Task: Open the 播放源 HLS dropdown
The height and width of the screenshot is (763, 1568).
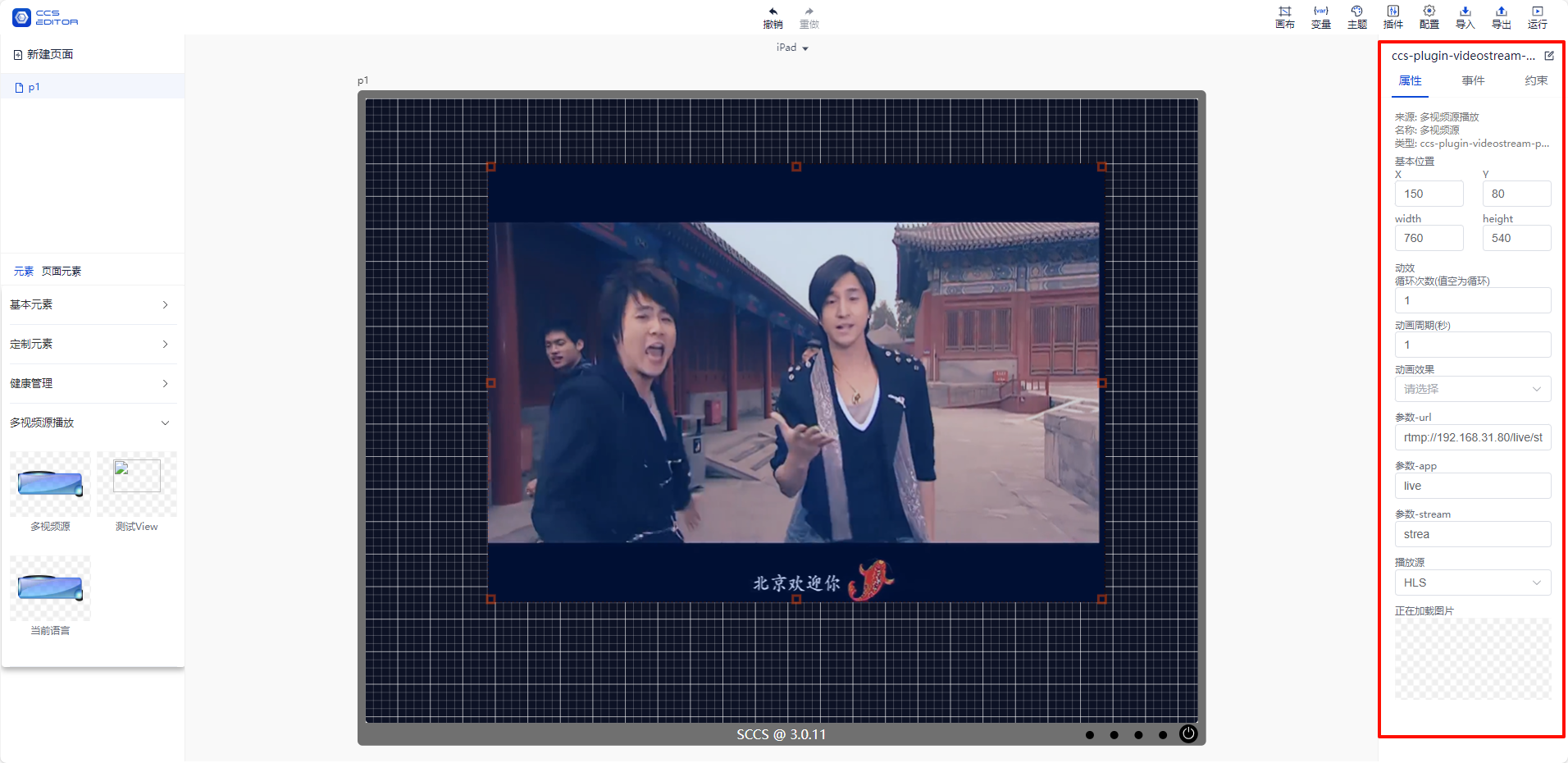Action: point(1472,583)
